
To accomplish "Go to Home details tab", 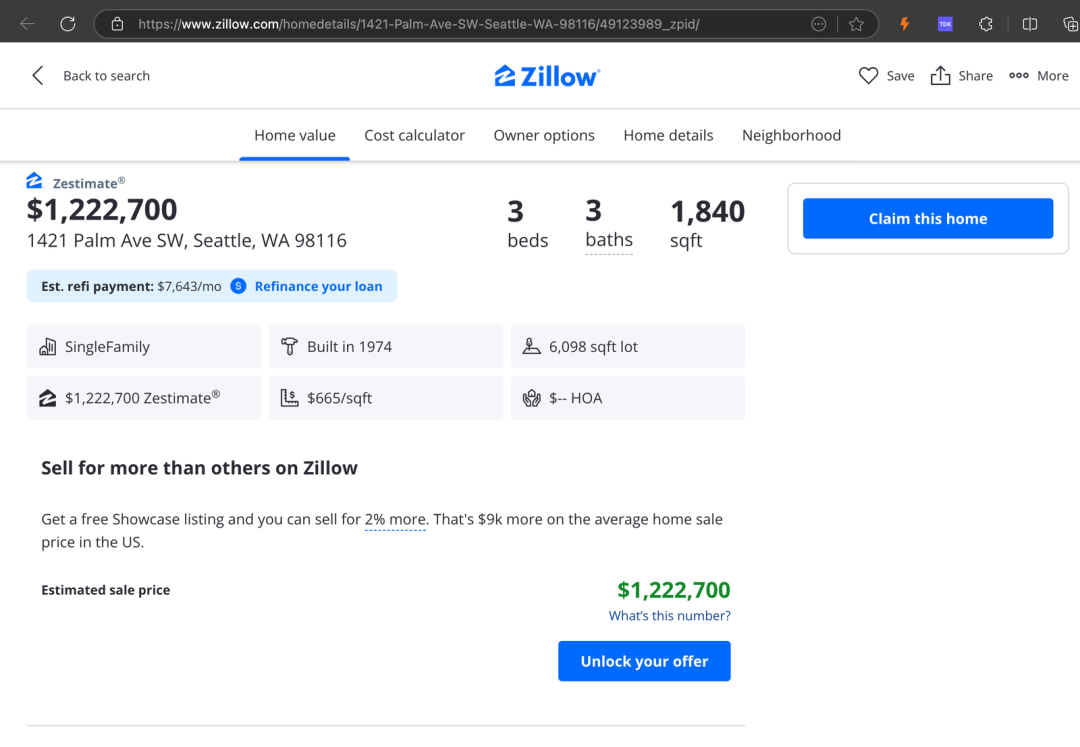I will click(x=668, y=136).
